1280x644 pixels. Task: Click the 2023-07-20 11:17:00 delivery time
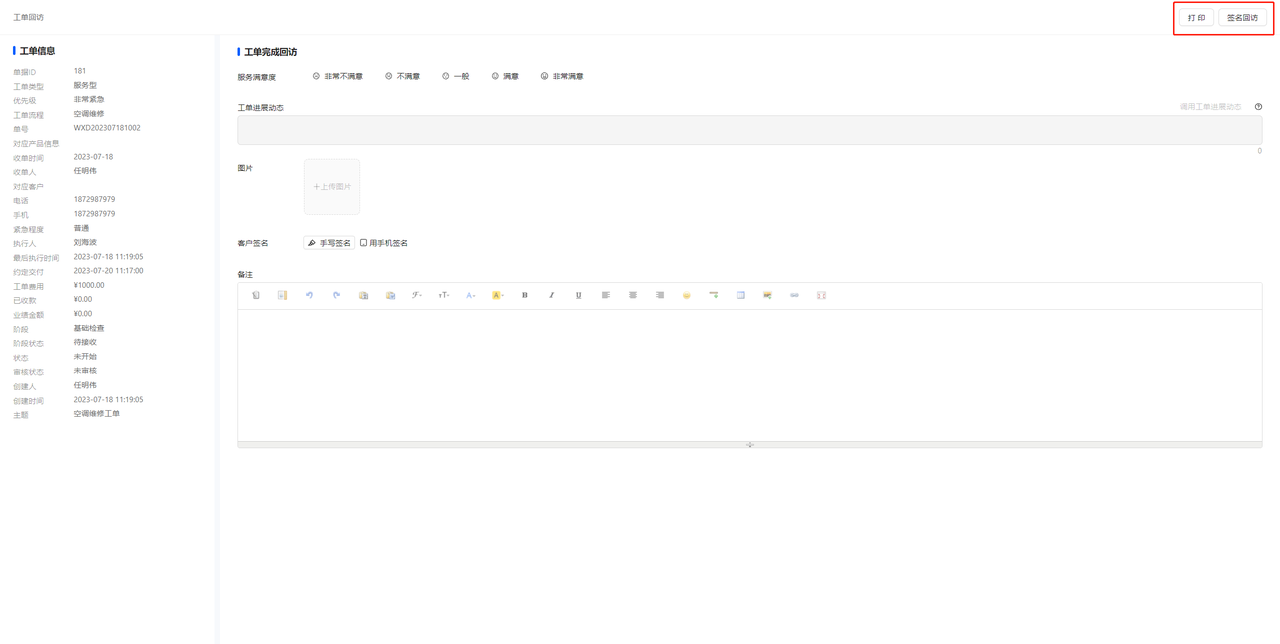click(x=108, y=270)
